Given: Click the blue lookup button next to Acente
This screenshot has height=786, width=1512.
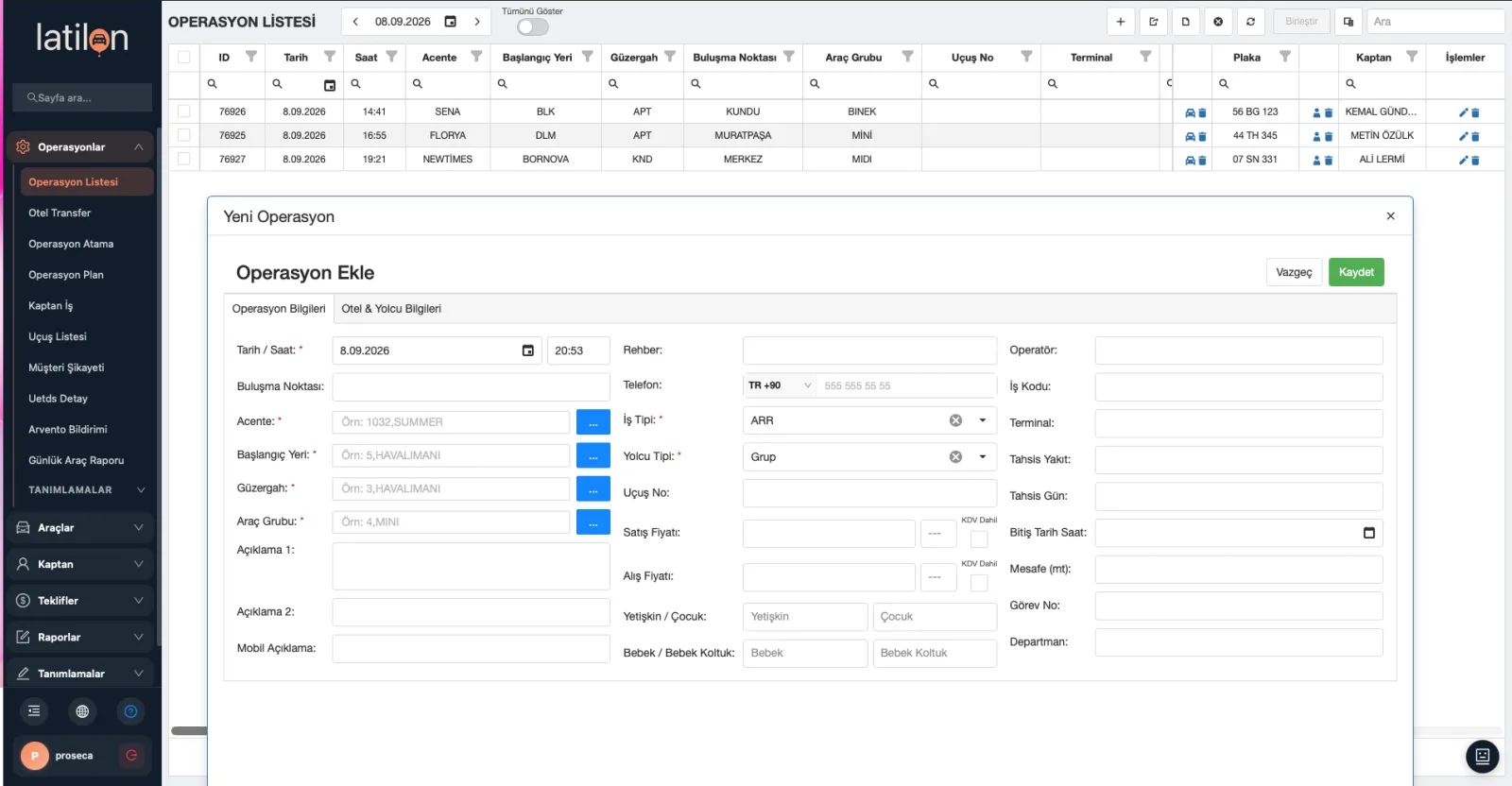Looking at the screenshot, I should pos(593,422).
